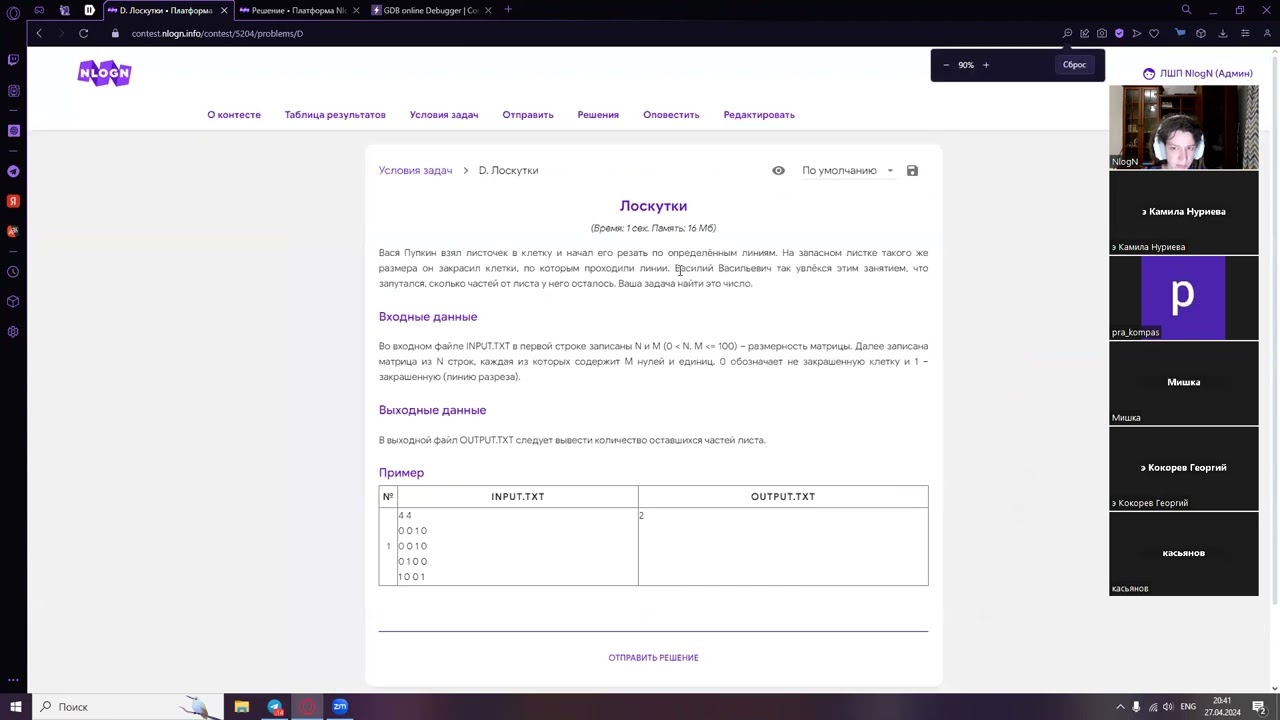Reload the page with refresh icon
The image size is (1280, 720).
click(84, 33)
